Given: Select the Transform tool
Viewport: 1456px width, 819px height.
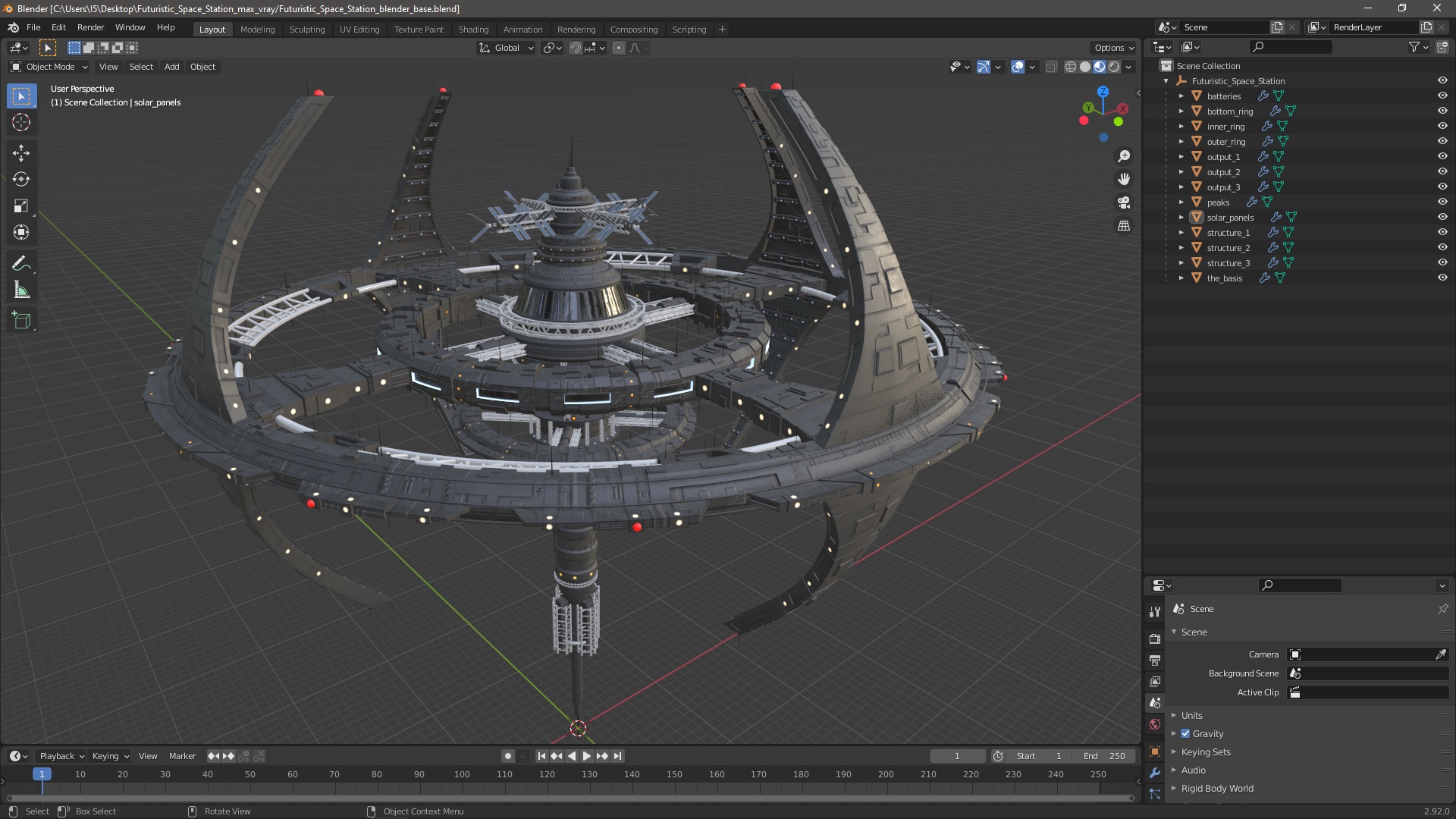Looking at the screenshot, I should point(21,232).
